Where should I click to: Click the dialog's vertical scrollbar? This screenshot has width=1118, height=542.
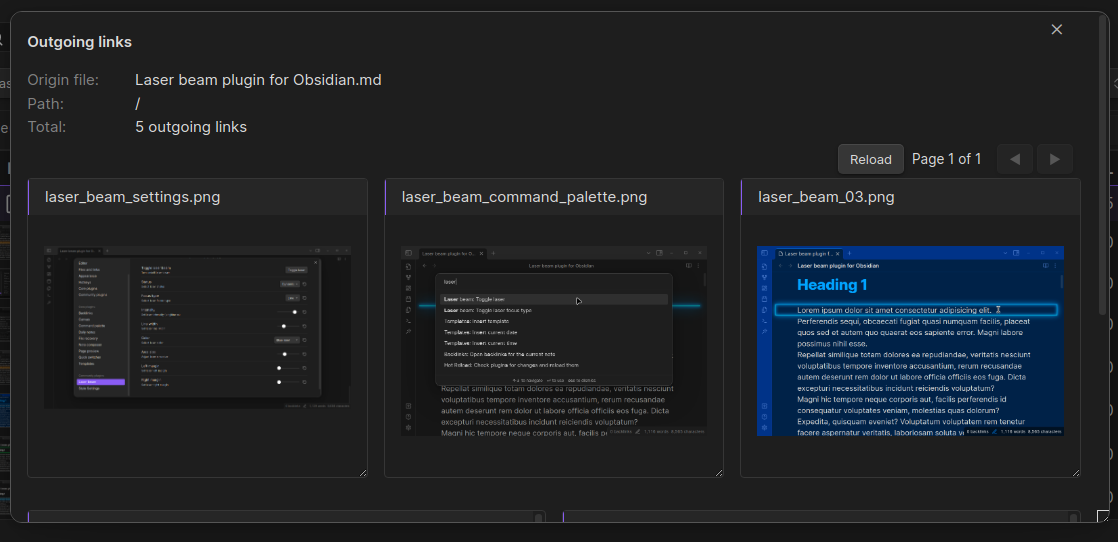(x=1104, y=164)
